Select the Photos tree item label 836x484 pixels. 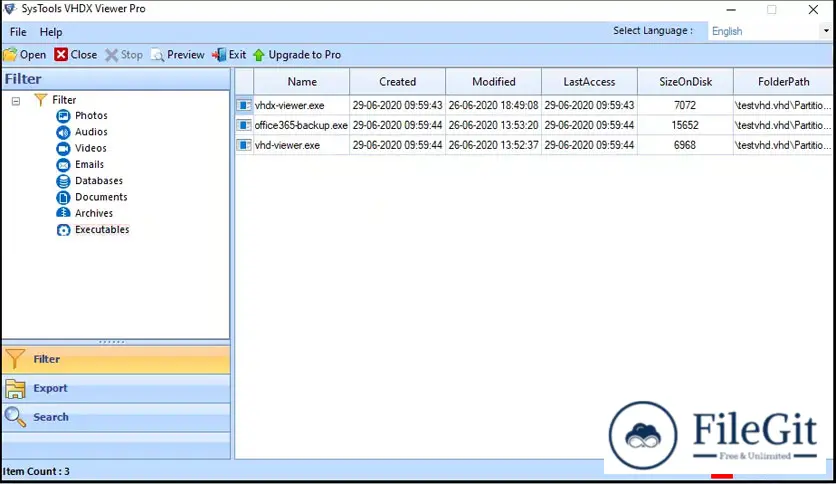point(91,116)
